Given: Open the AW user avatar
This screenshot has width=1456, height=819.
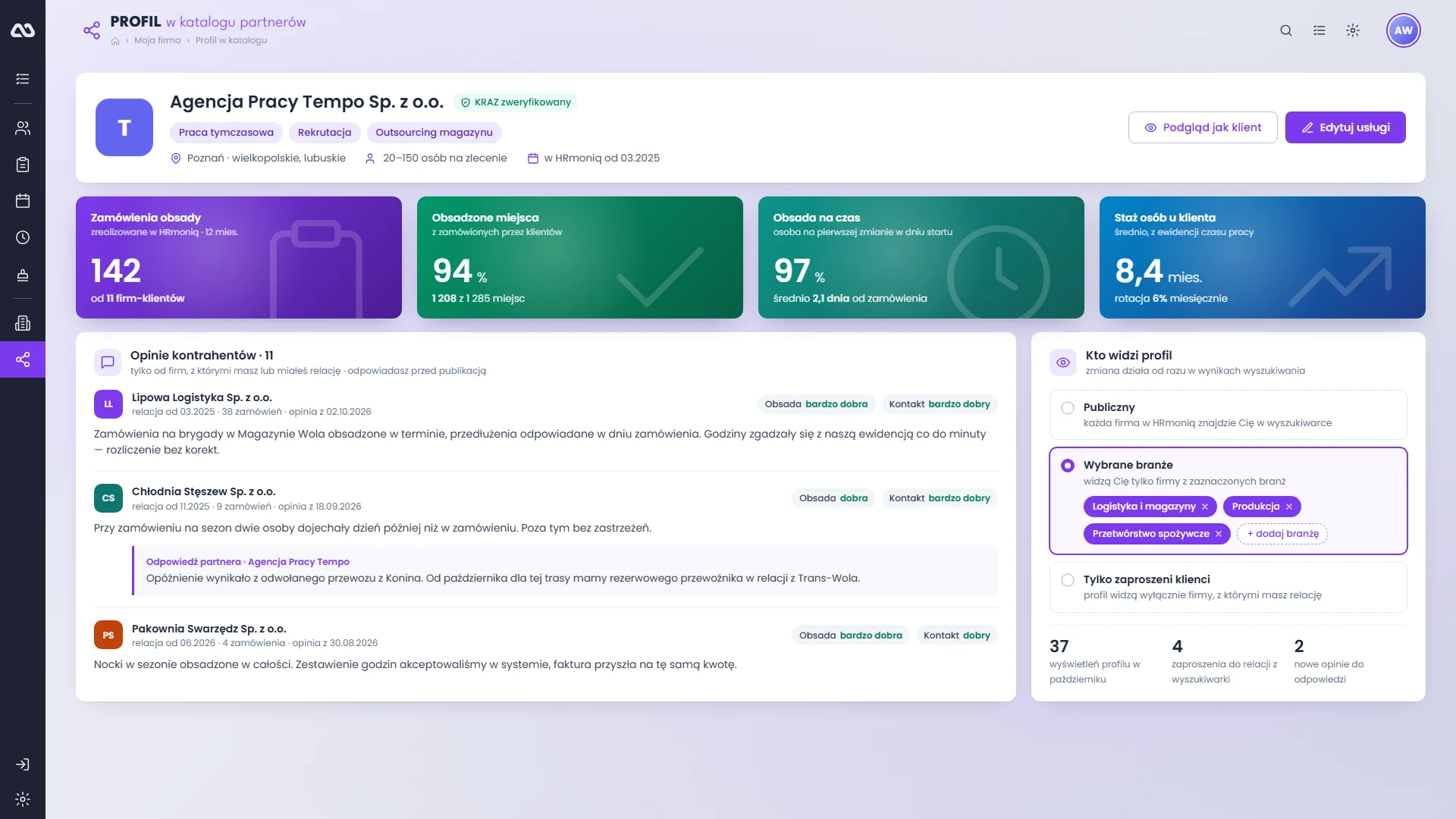Looking at the screenshot, I should [x=1404, y=30].
